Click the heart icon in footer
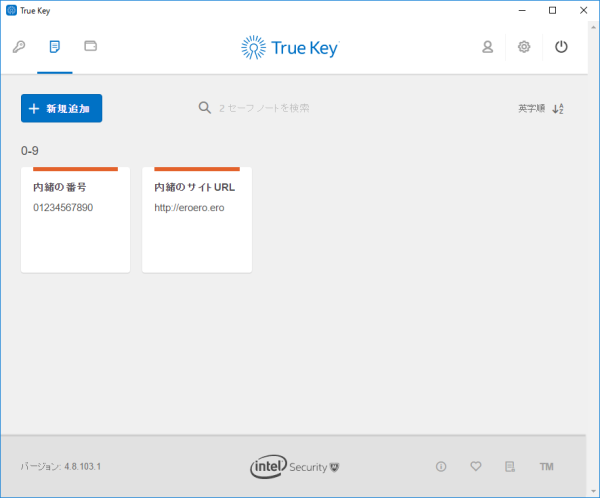The width and height of the screenshot is (600, 498). tap(476, 466)
